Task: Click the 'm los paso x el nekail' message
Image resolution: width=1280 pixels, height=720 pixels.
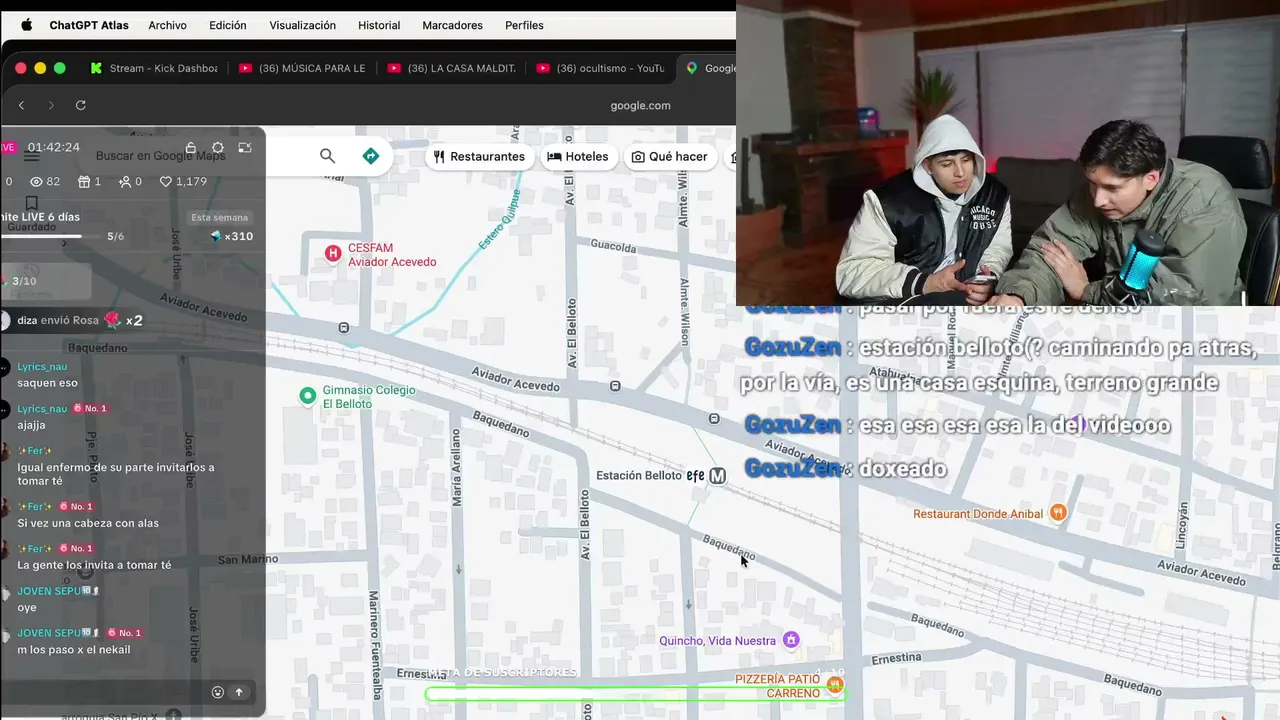Action: (x=74, y=650)
